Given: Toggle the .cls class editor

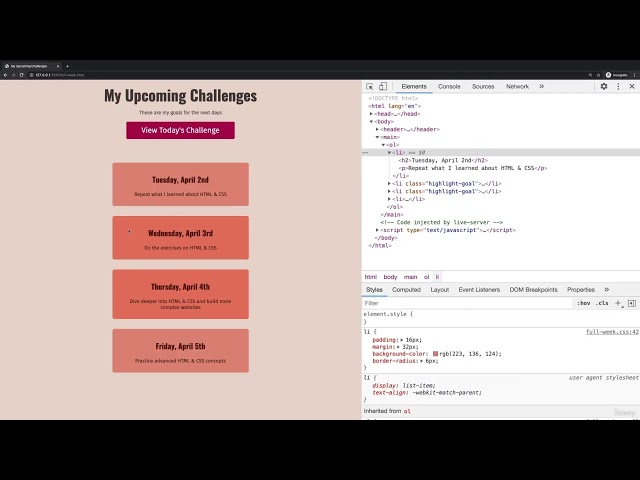Looking at the screenshot, I should coord(602,303).
